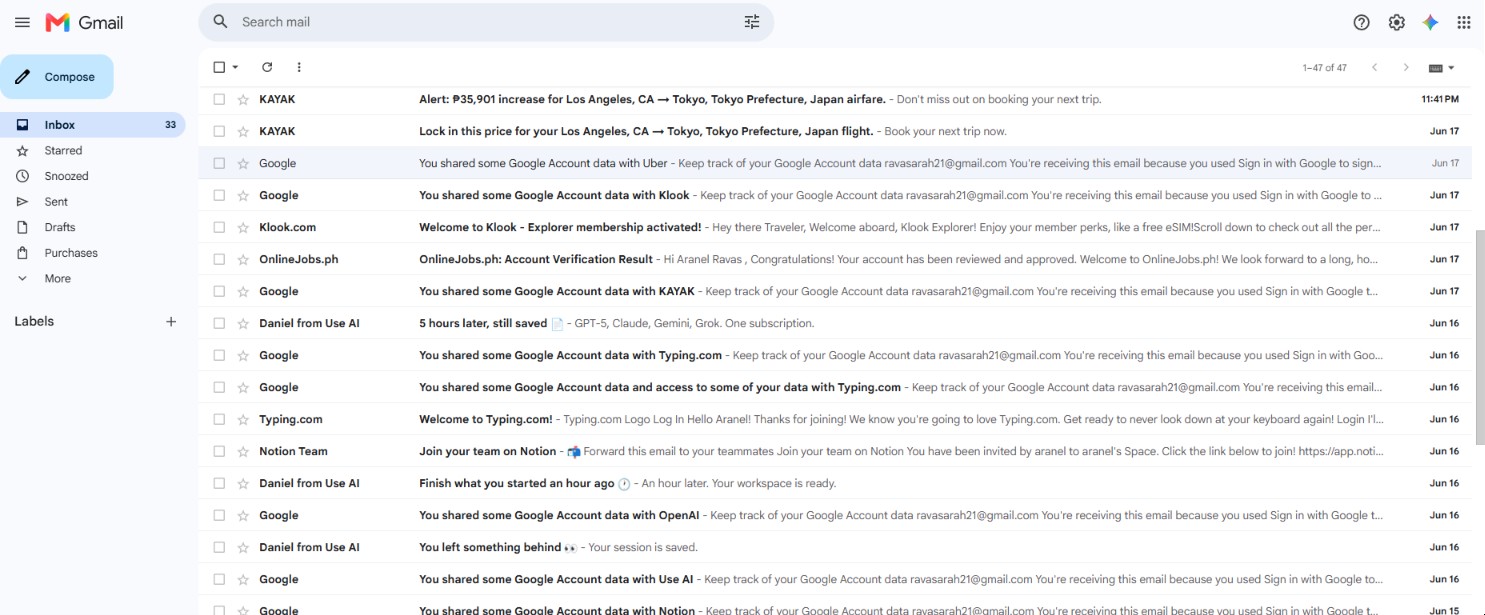
Task: Star the OnlineJobs.ph verification email
Action: click(x=243, y=259)
